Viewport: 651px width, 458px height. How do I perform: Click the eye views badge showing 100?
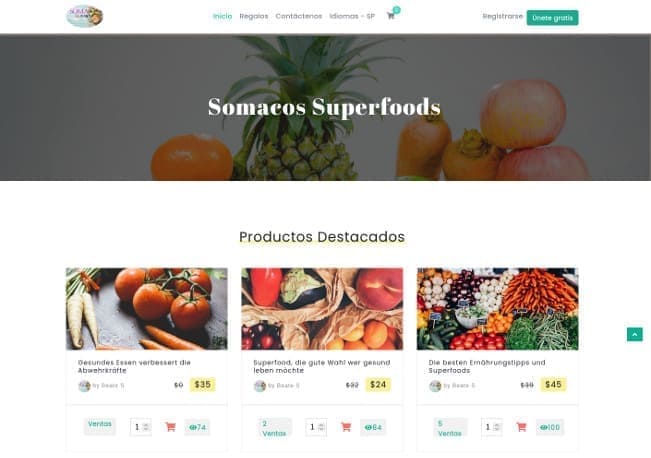550,427
